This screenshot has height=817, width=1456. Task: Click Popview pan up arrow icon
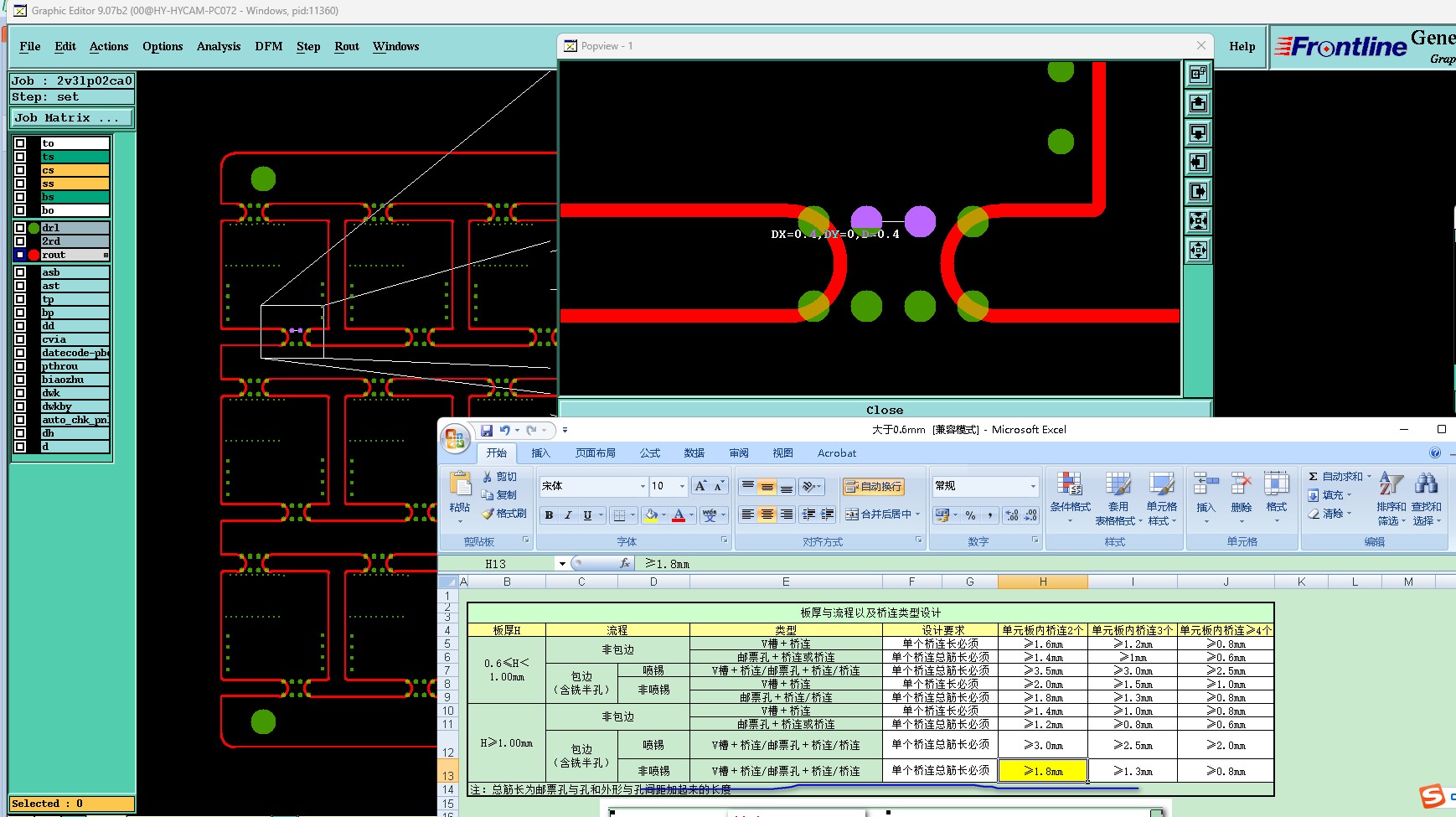click(1199, 103)
